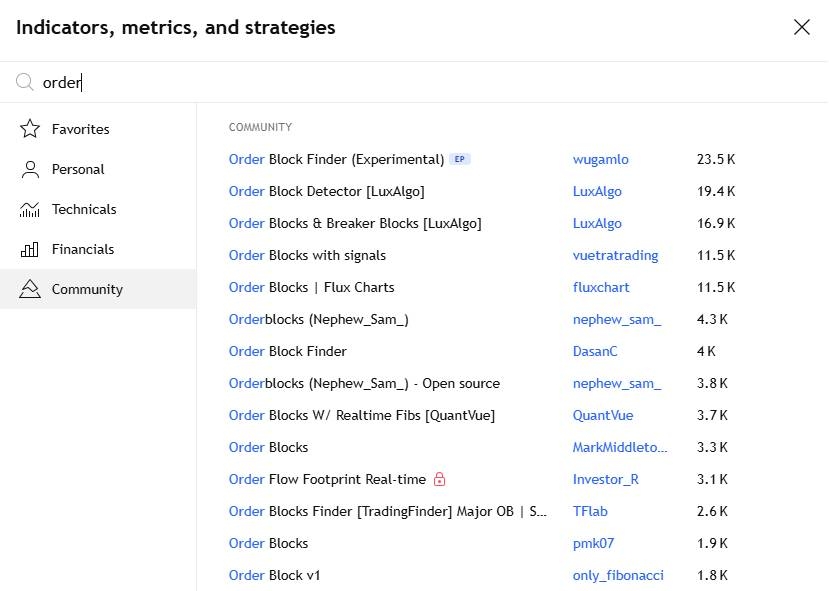The image size is (829, 591).
Task: Open author profile QuantVue
Action: click(603, 415)
